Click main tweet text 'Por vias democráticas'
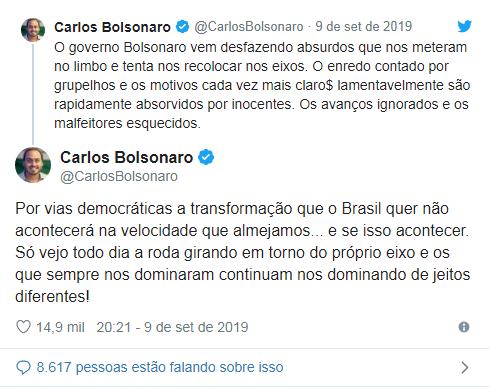This screenshot has height=387, width=489. tap(94, 209)
